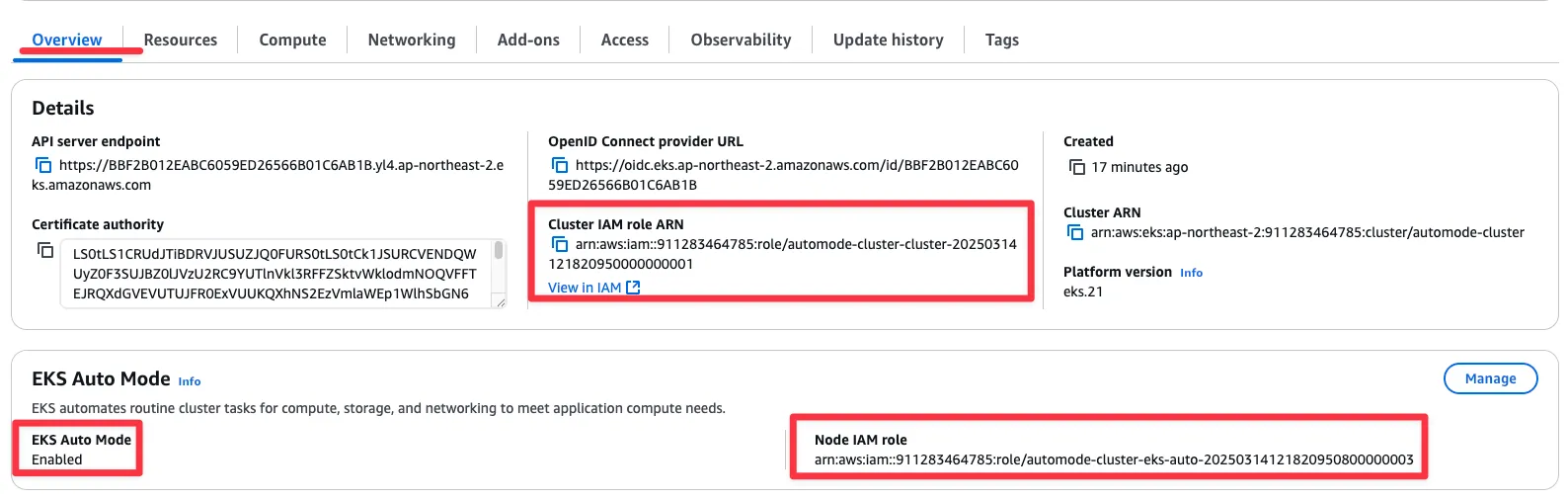Copy the certificate authority data

coord(45,250)
